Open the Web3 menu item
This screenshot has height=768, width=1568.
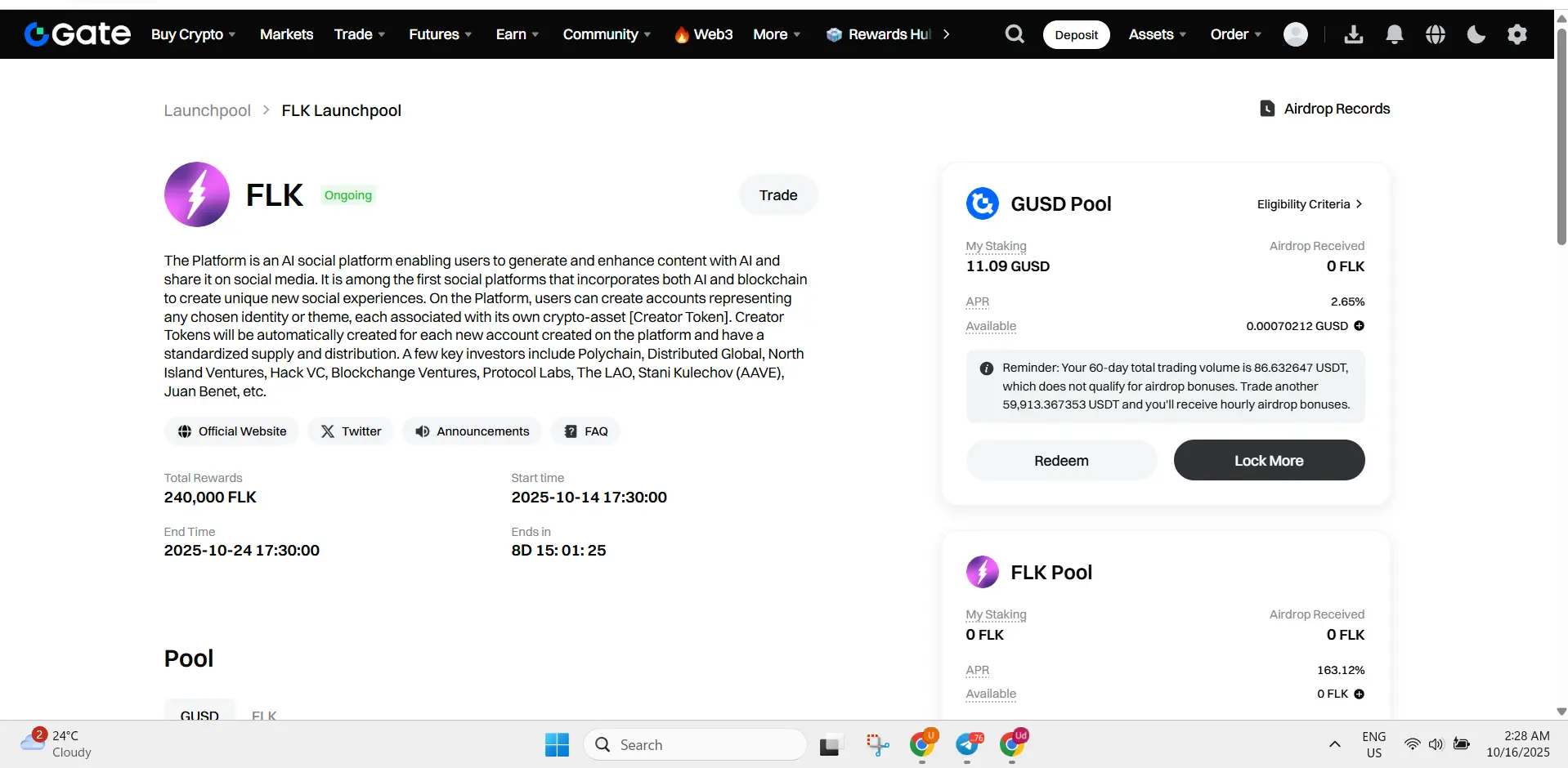pyautogui.click(x=704, y=34)
